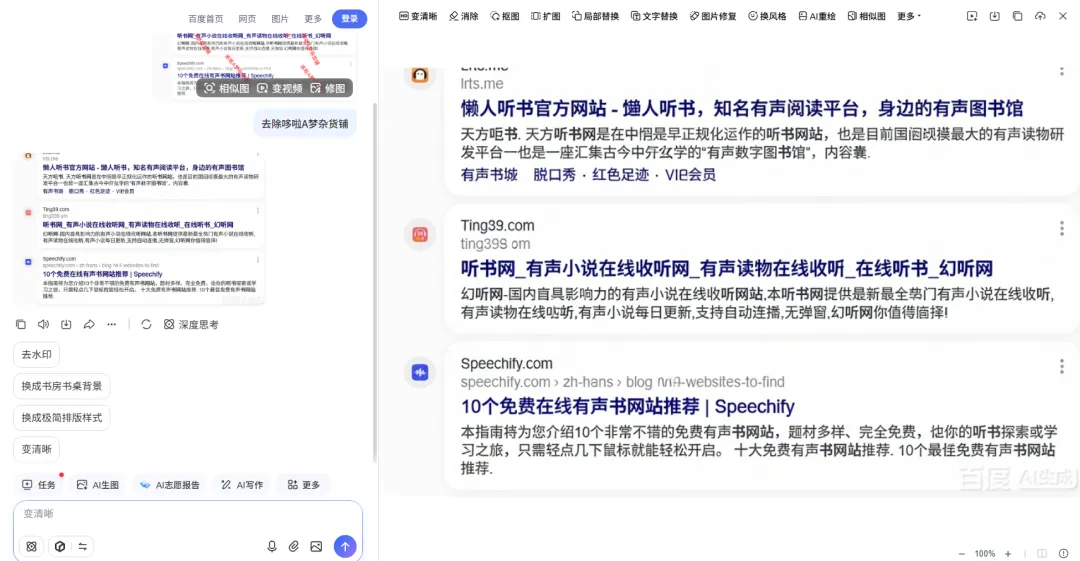
Task: Click the blue 登录 login button
Action: [349, 19]
